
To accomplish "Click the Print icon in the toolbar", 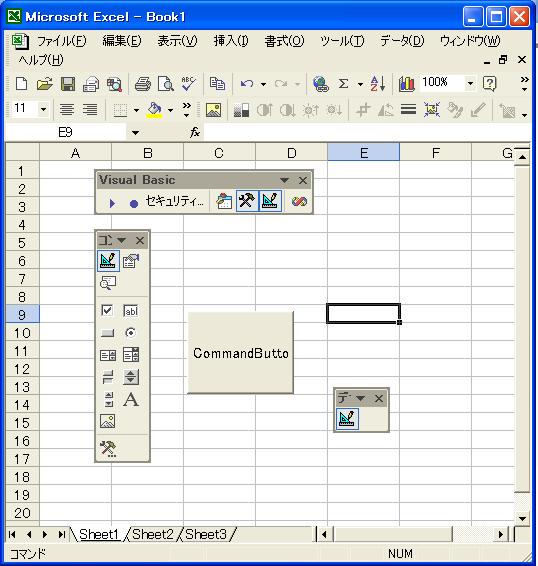I will [x=143, y=84].
